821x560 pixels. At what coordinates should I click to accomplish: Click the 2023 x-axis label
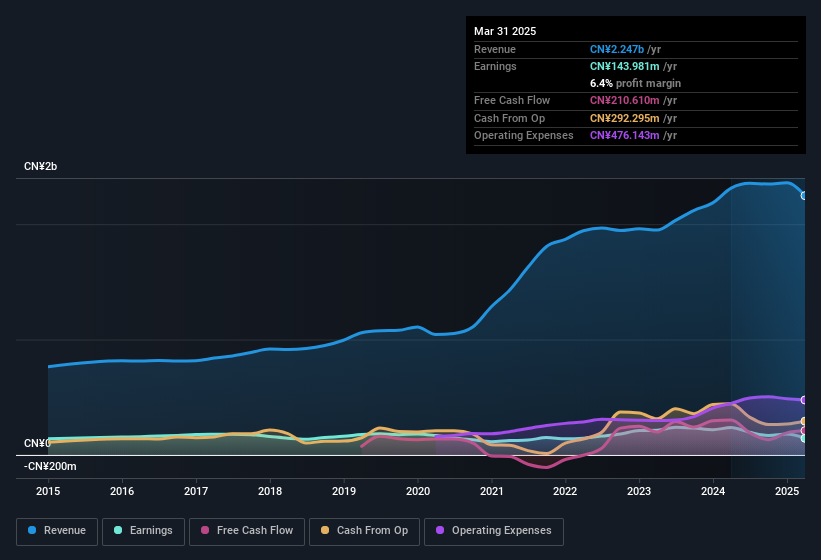coord(639,491)
